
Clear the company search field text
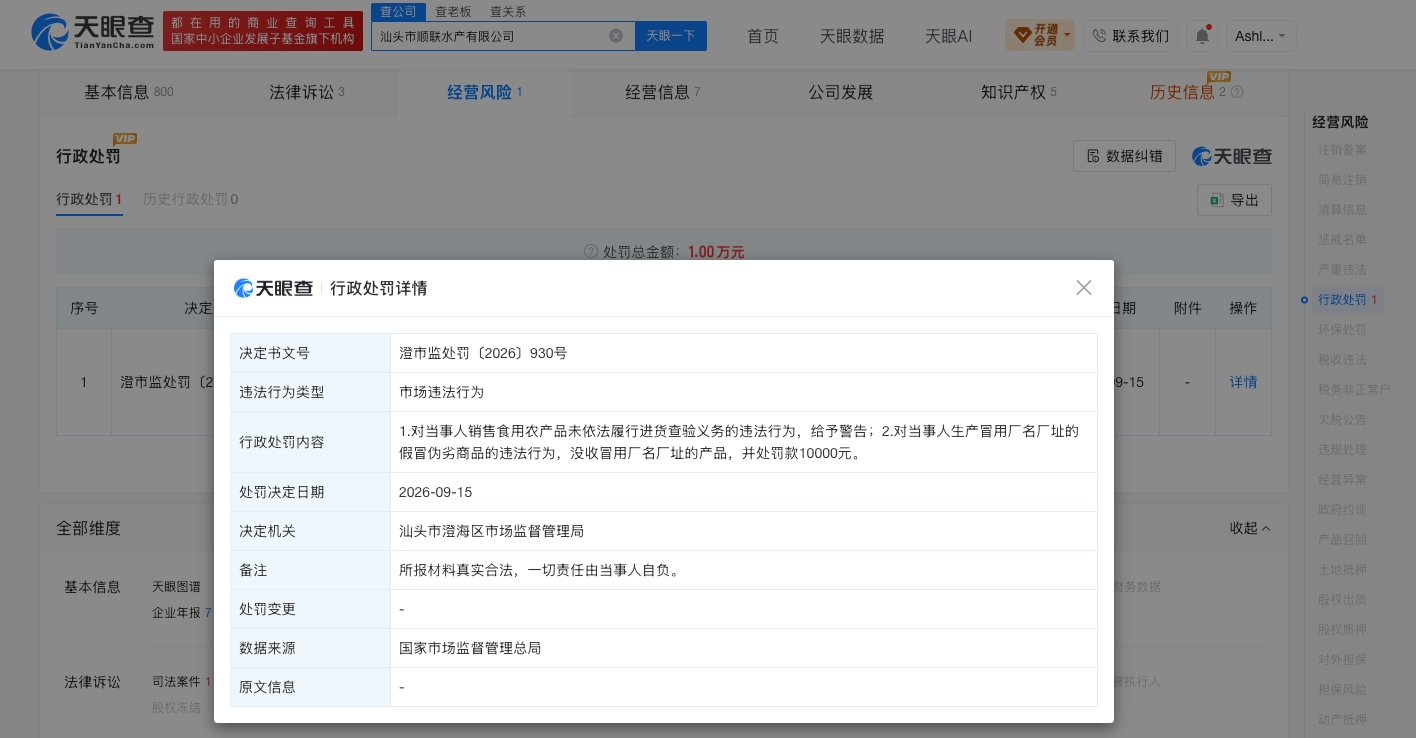616,36
